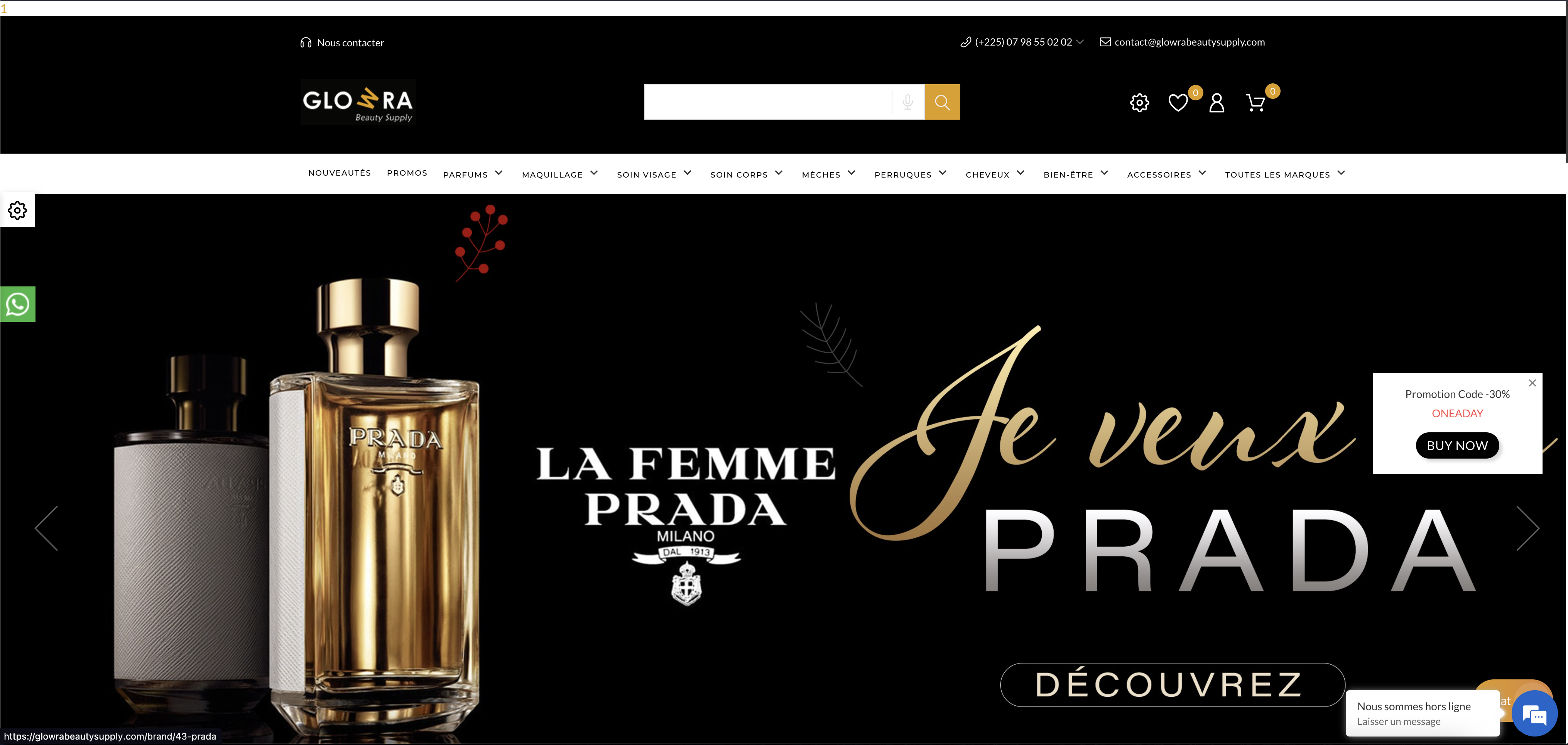Open the wishlist heart icon
The height and width of the screenshot is (745, 1568).
(x=1178, y=102)
